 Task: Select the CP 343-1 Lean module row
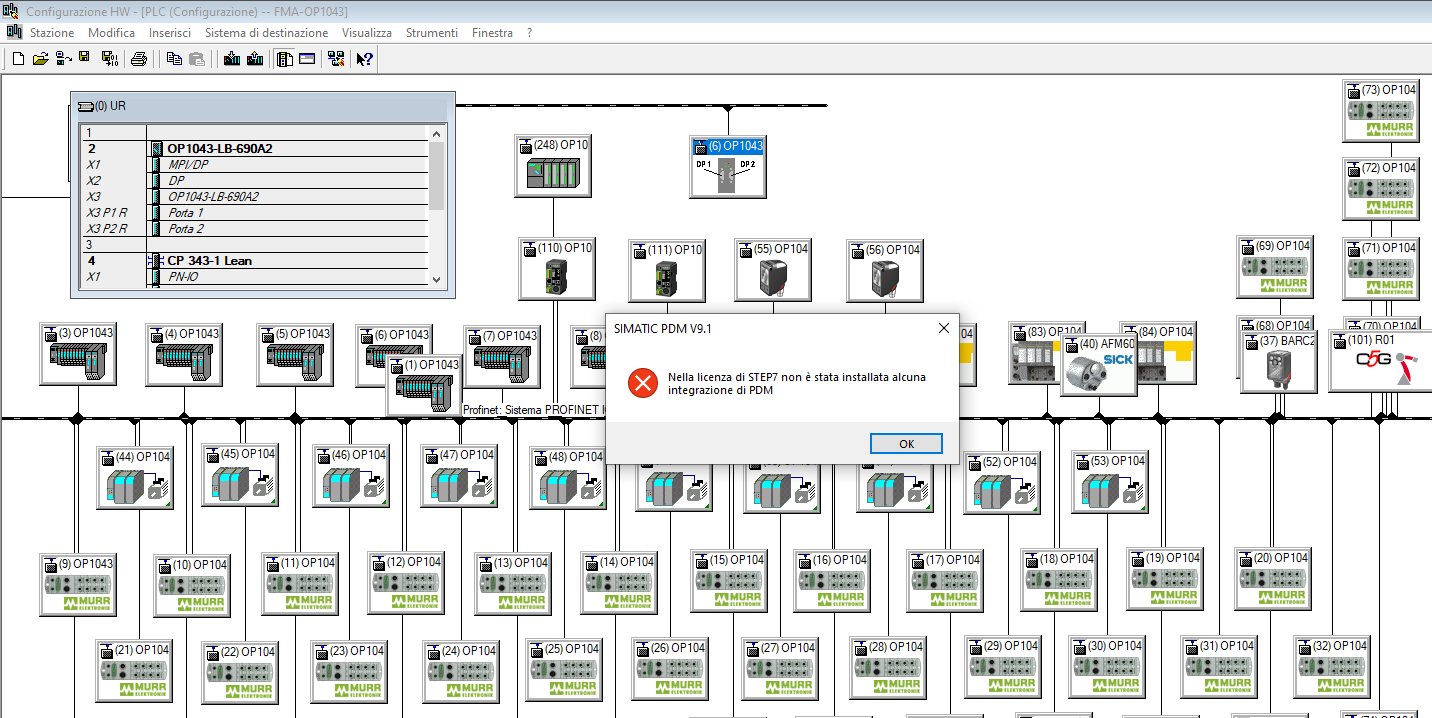point(254,261)
